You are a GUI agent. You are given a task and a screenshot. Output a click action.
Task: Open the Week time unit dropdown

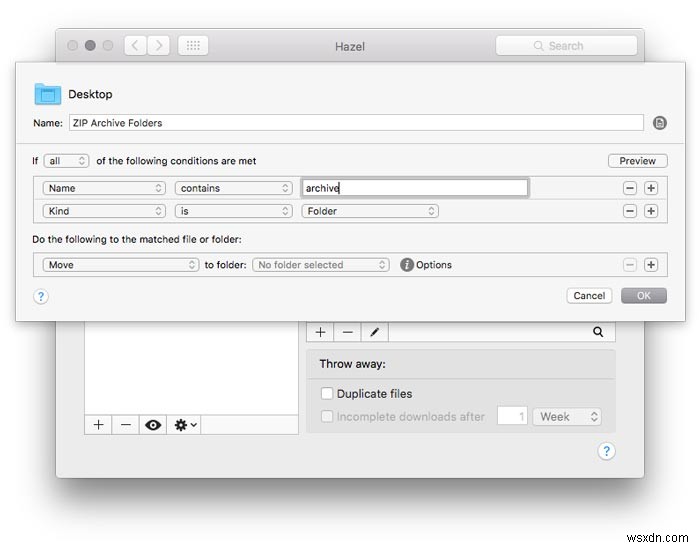click(567, 417)
